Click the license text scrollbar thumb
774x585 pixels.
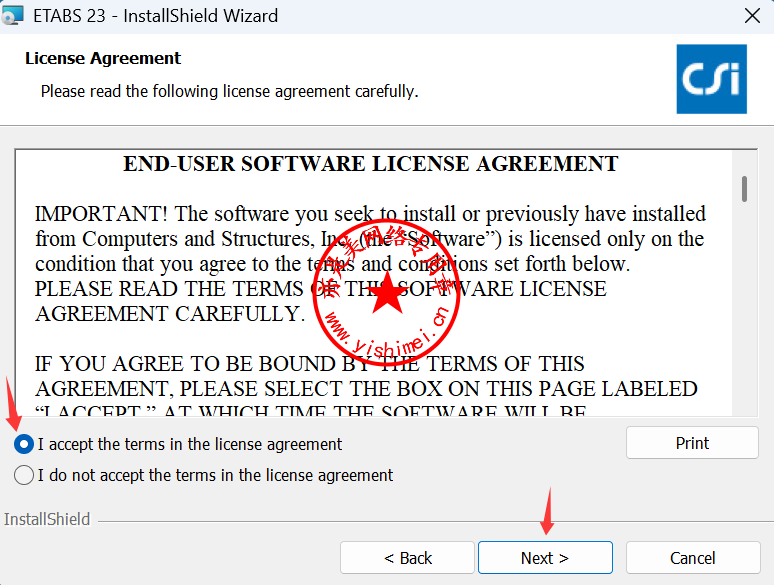click(744, 189)
